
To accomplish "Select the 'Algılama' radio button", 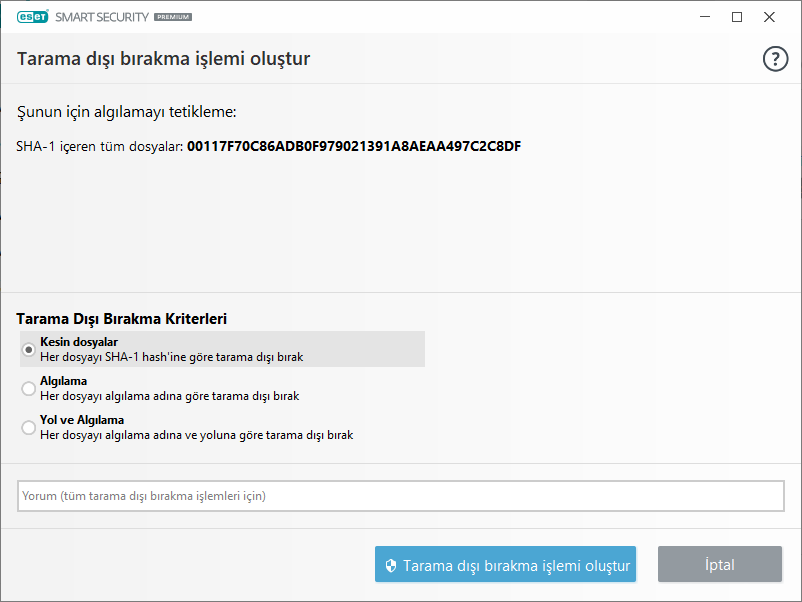I will point(29,389).
